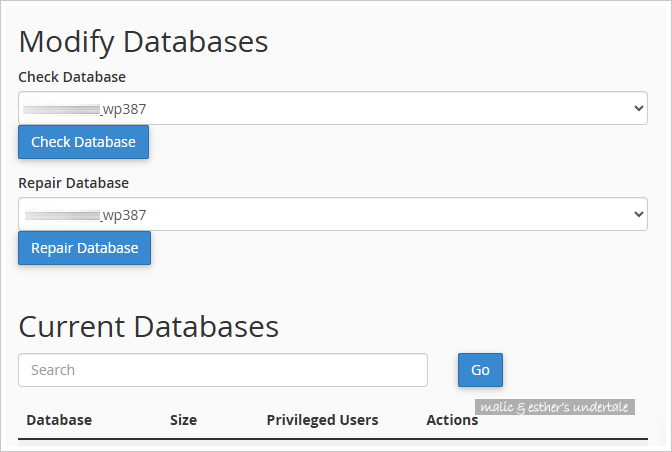Click the arrow on Repair Database select
Viewport: 672px width, 452px height.
(x=639, y=214)
